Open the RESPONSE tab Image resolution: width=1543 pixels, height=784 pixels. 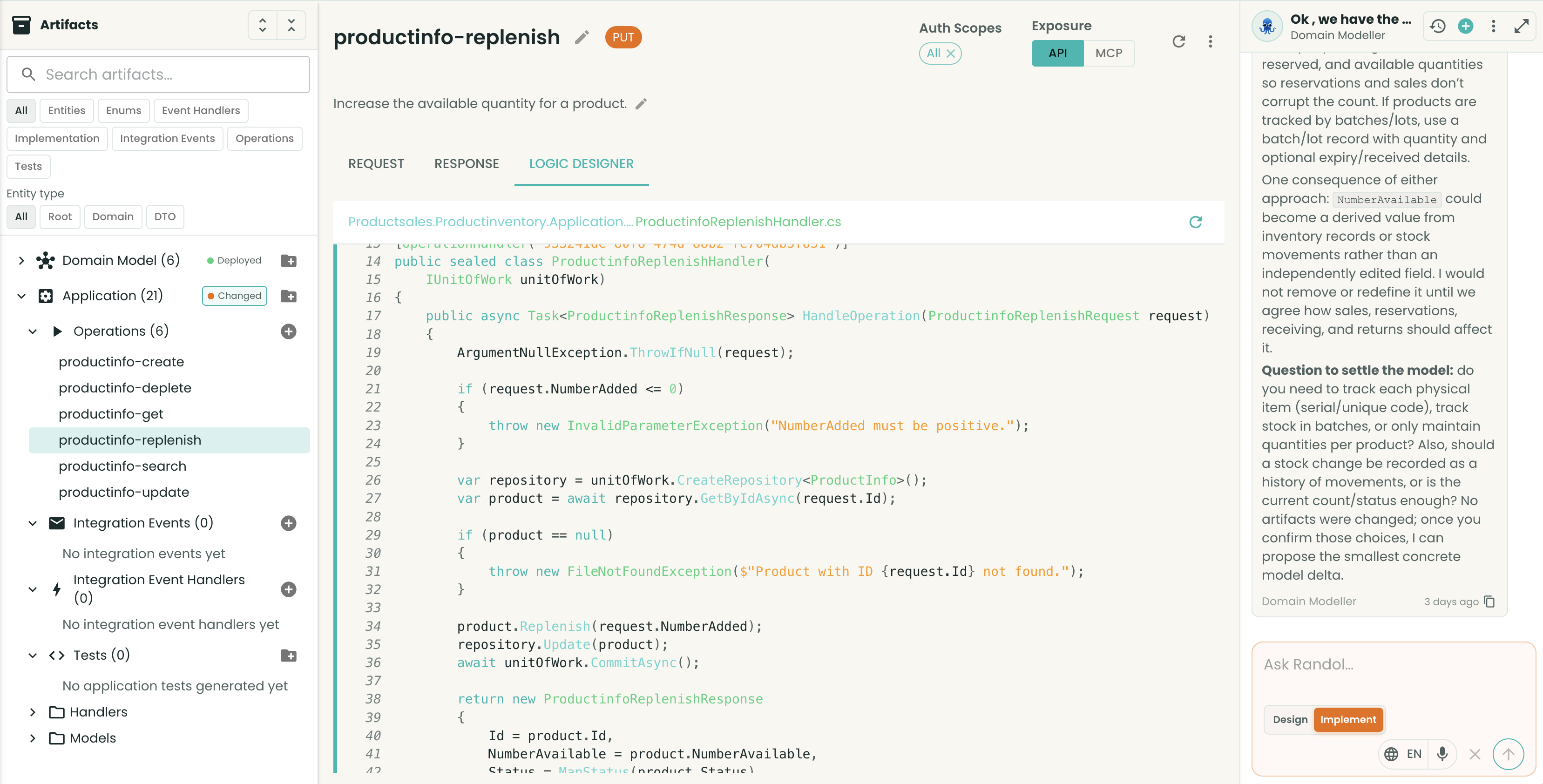pyautogui.click(x=467, y=164)
